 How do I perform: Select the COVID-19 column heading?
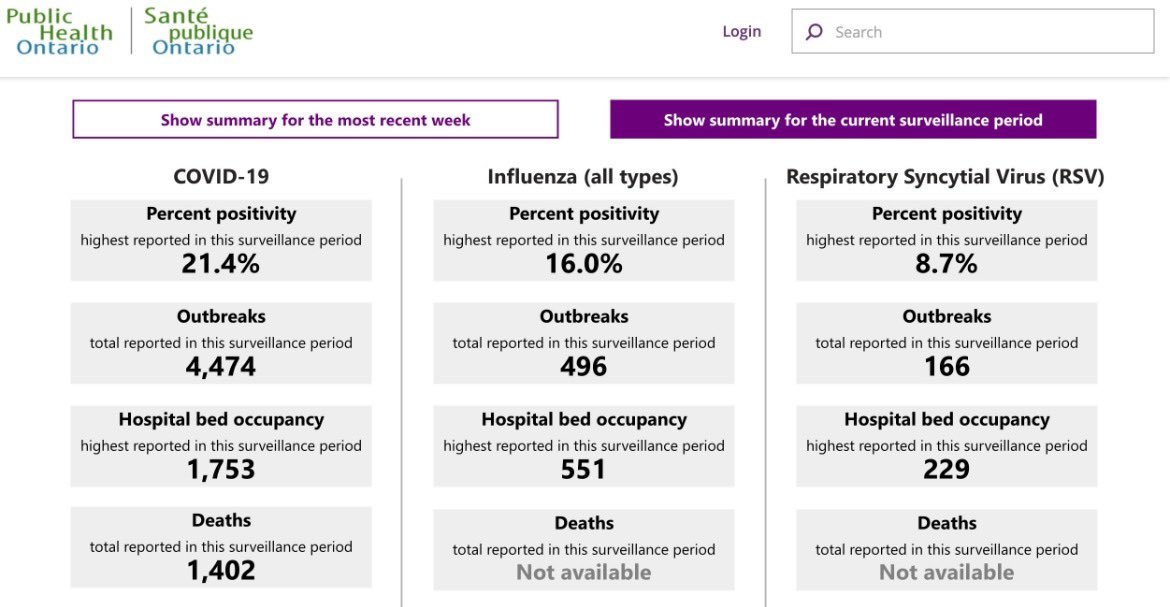221,176
